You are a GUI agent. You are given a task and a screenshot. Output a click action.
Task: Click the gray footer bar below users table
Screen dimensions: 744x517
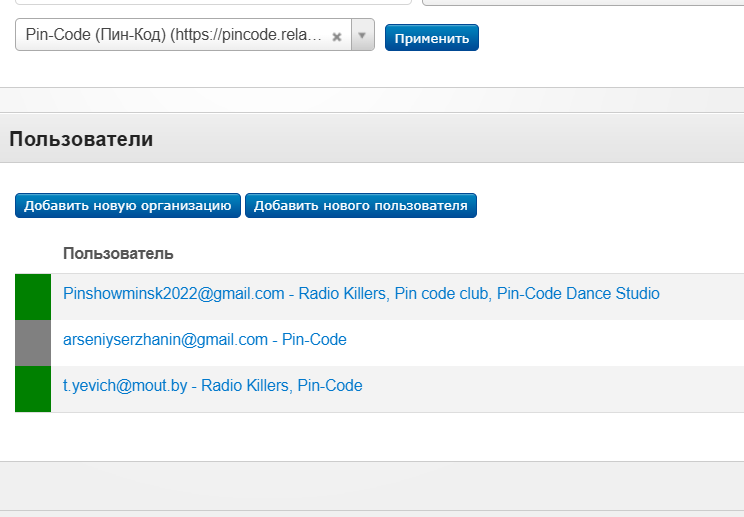(x=372, y=486)
